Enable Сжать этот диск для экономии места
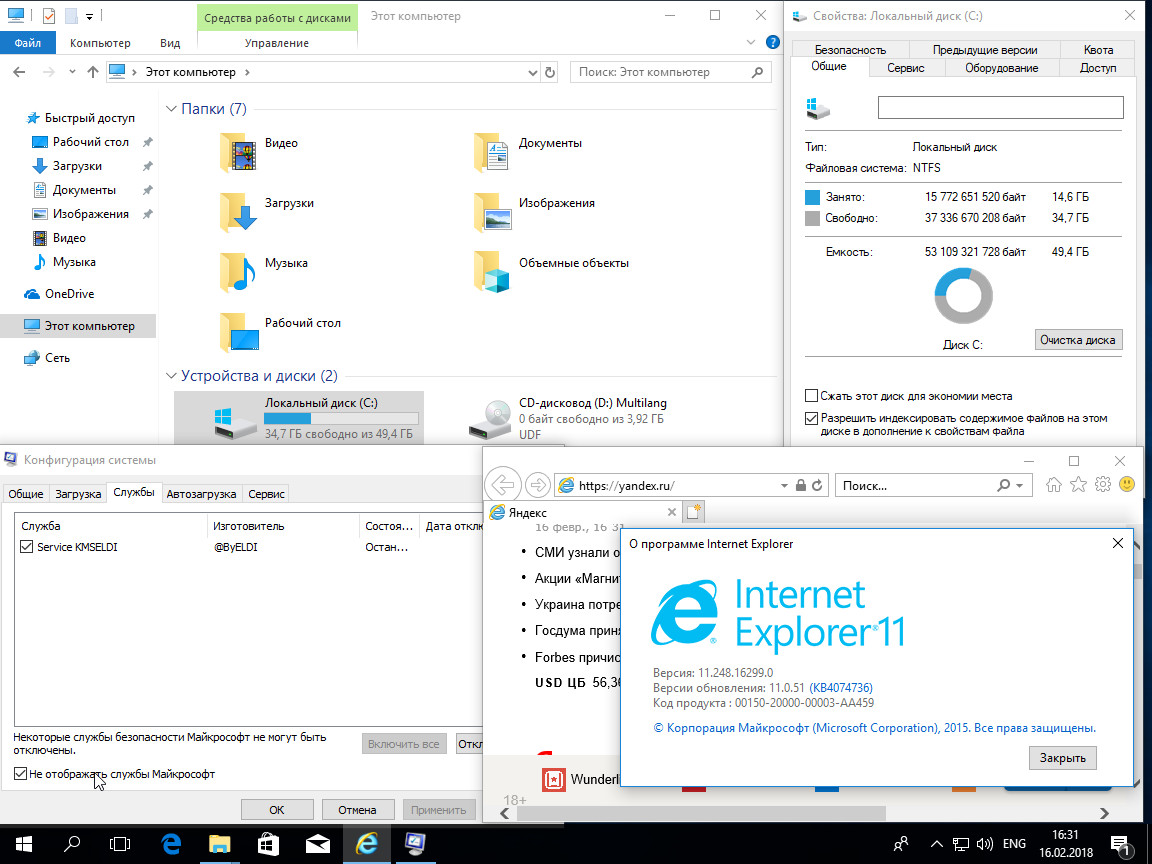 (x=811, y=396)
